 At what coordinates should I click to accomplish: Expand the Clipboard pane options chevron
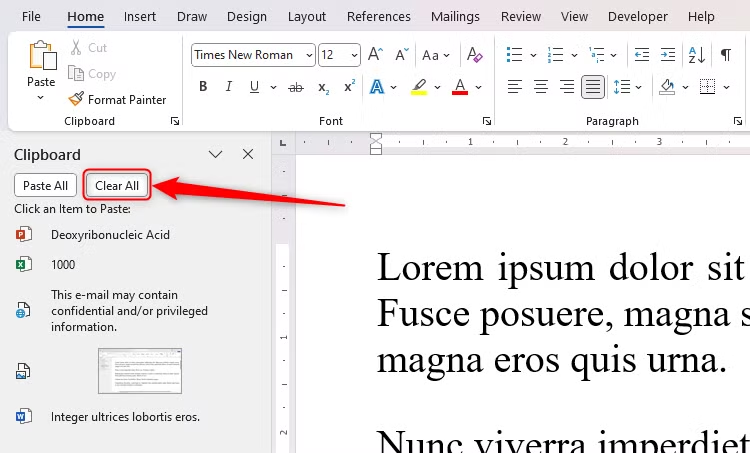coord(216,154)
